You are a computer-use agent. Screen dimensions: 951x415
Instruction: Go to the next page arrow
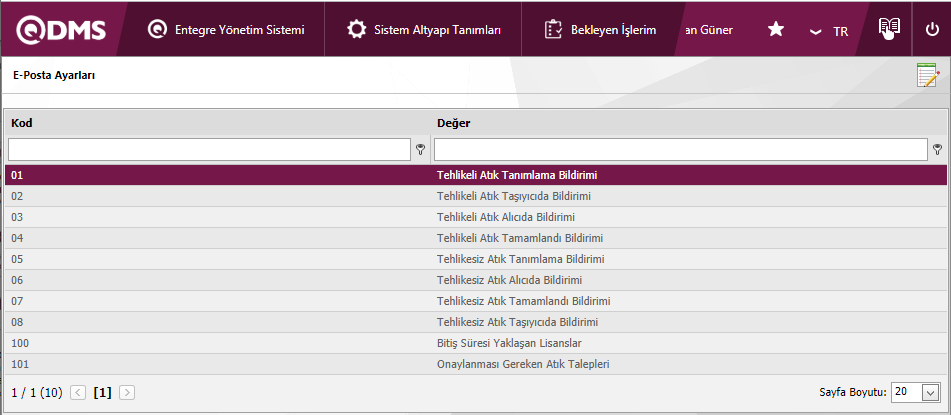[x=127, y=392]
